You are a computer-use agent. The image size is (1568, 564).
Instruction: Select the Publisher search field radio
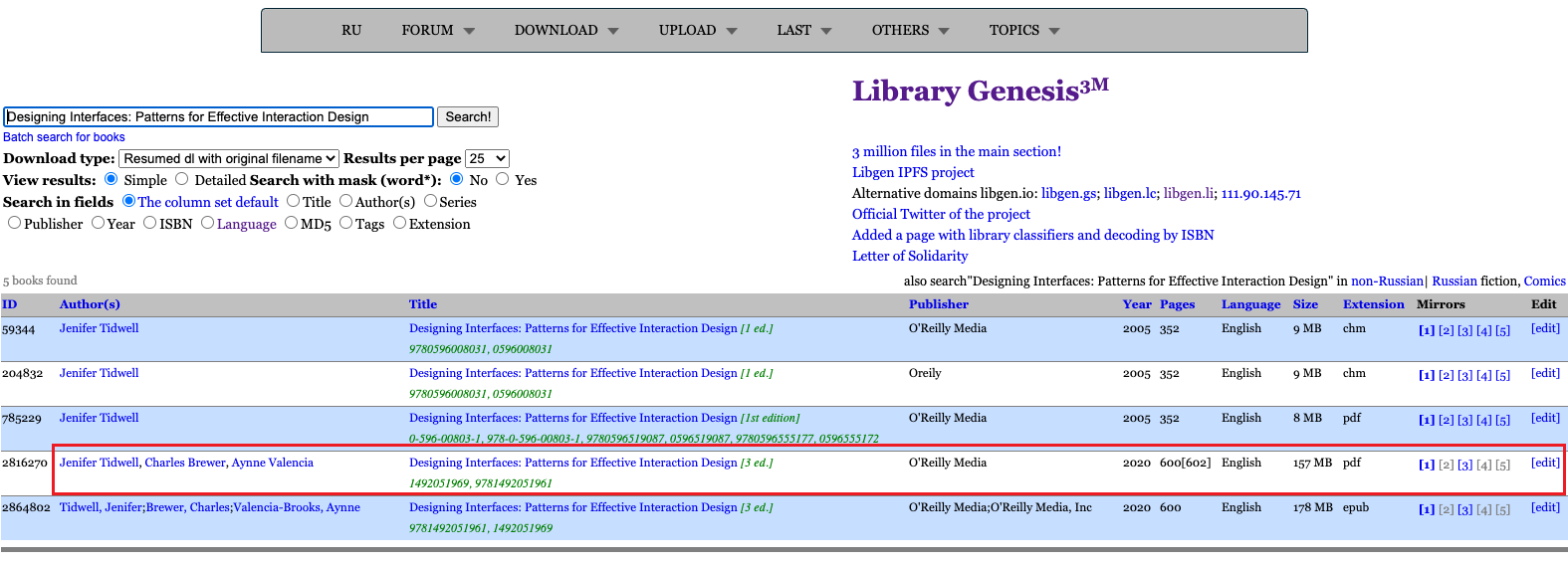pos(14,223)
